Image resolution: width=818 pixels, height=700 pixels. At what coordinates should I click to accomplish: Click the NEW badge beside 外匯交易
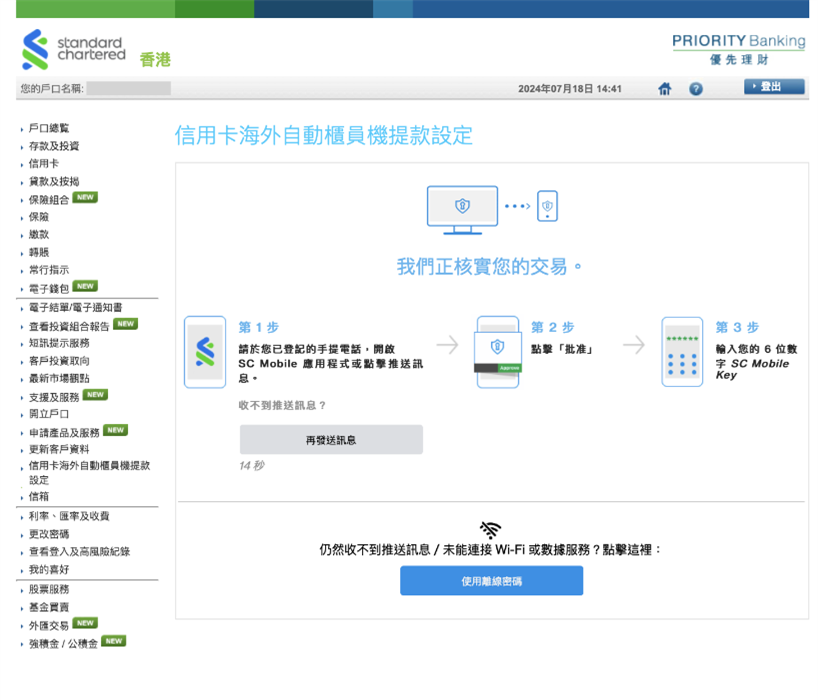click(x=83, y=622)
